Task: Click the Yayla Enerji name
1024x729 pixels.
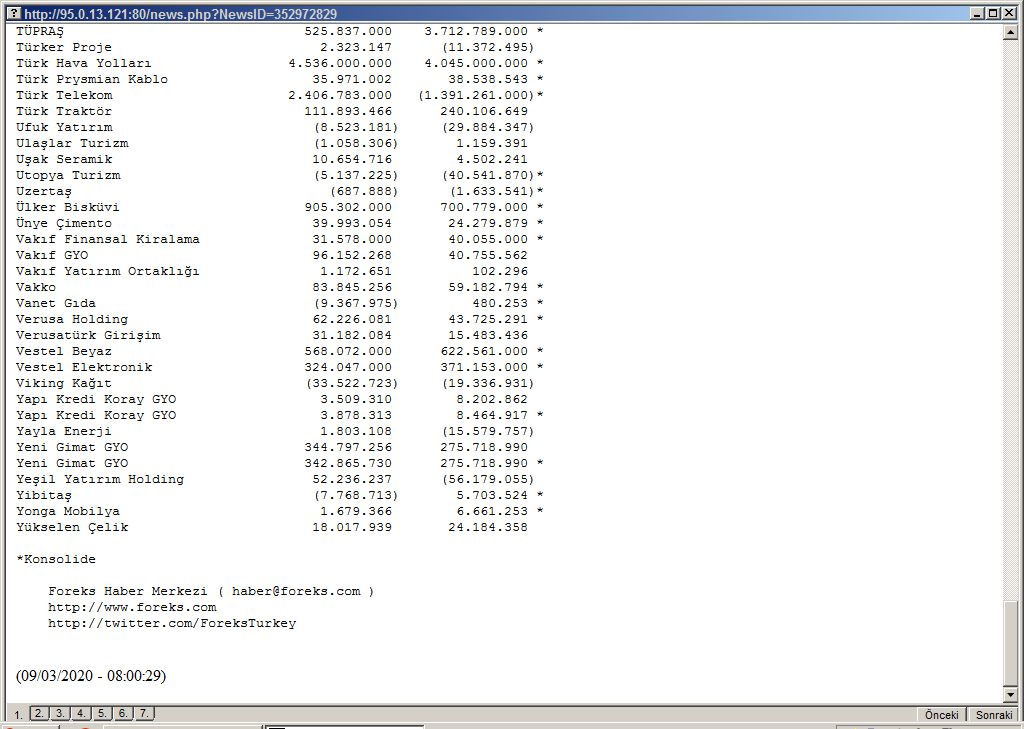Action: [64, 431]
